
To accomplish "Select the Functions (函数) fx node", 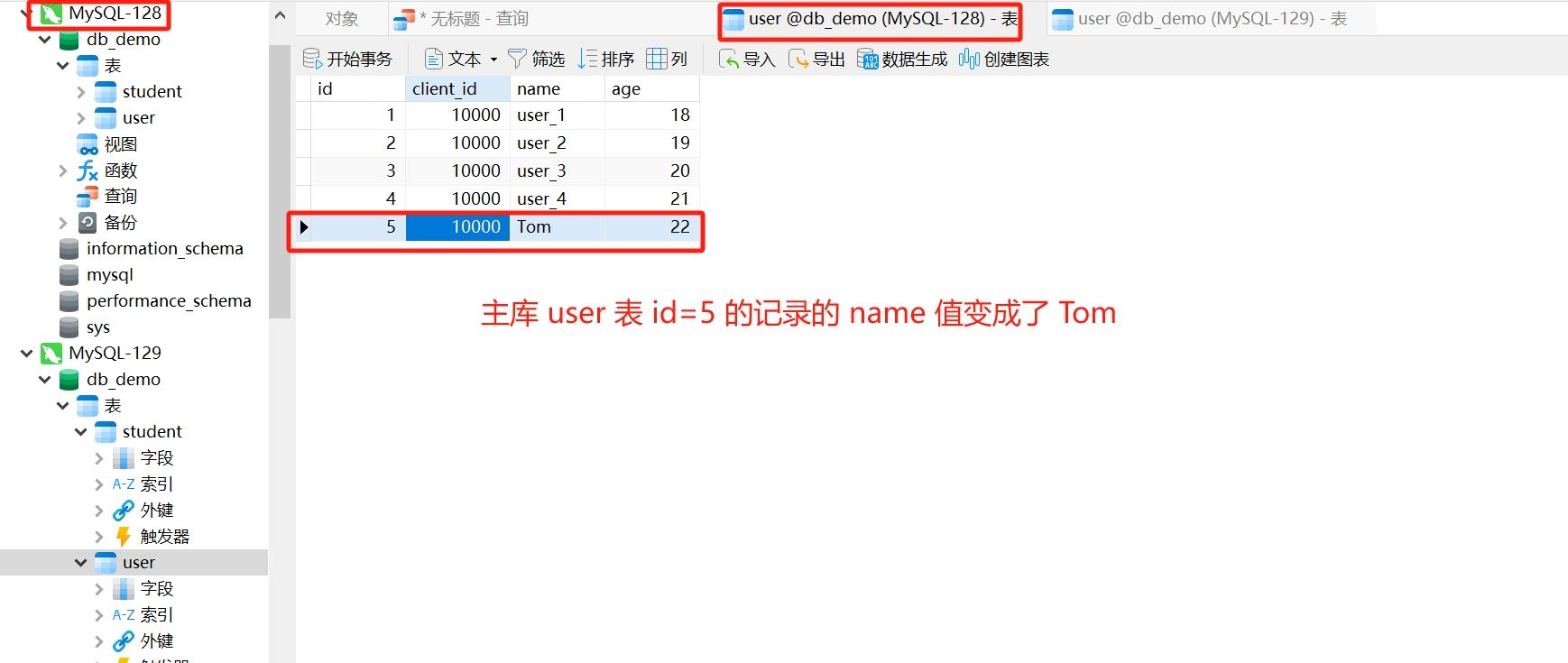I will 121,170.
